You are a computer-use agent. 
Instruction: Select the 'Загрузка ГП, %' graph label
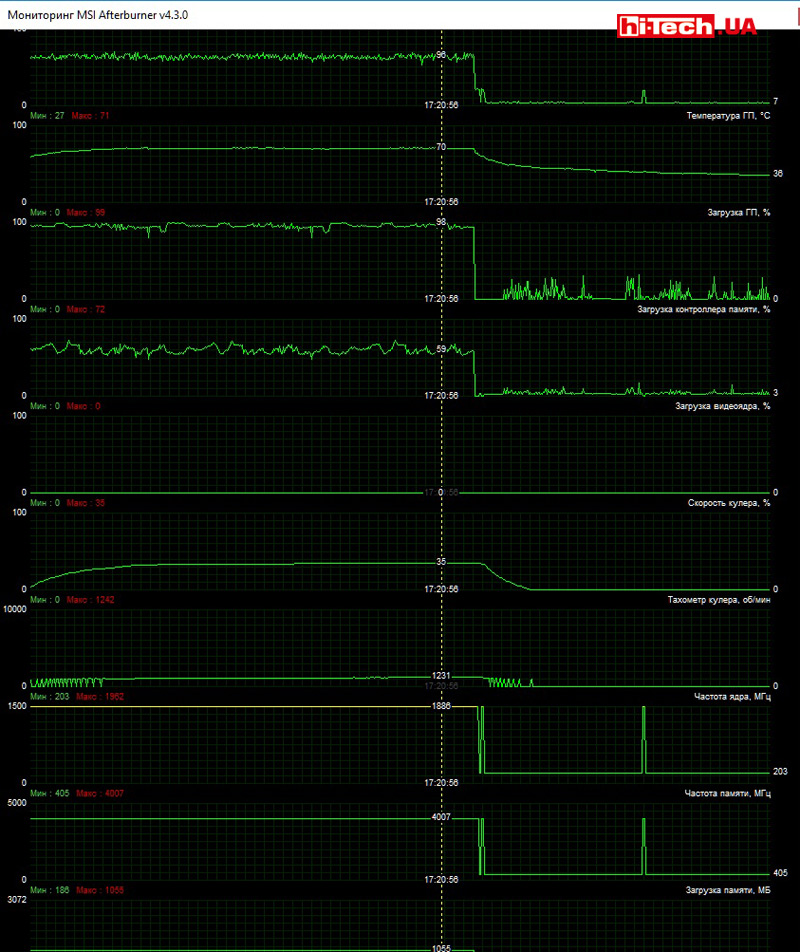pyautogui.click(x=739, y=213)
